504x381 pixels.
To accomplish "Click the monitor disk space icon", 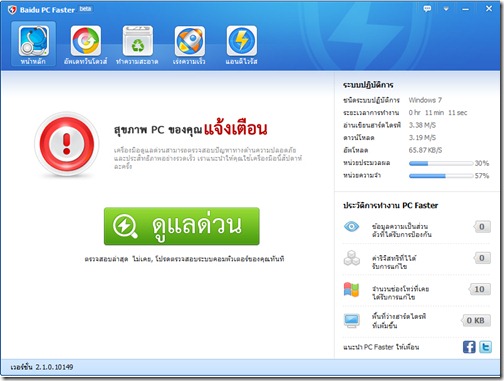I will (351, 321).
